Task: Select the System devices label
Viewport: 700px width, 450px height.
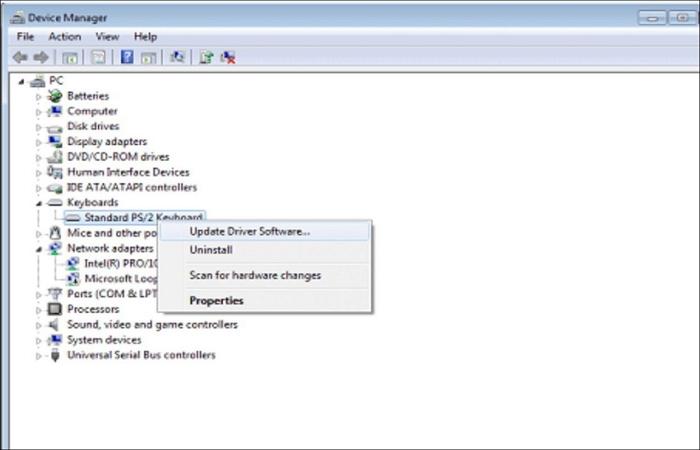Action: (x=104, y=340)
